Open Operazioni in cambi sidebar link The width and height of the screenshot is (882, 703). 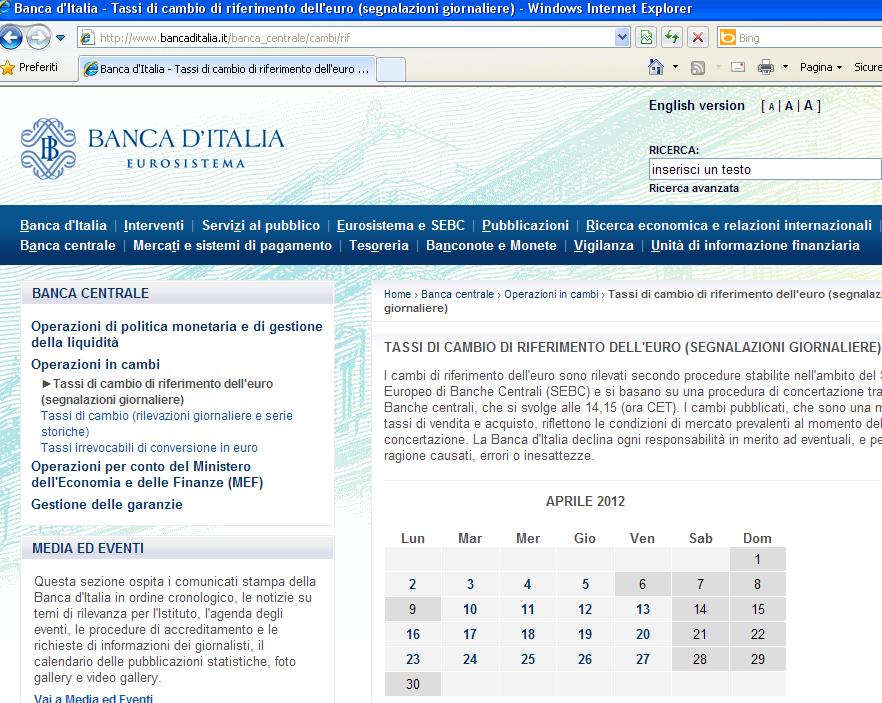click(x=96, y=364)
